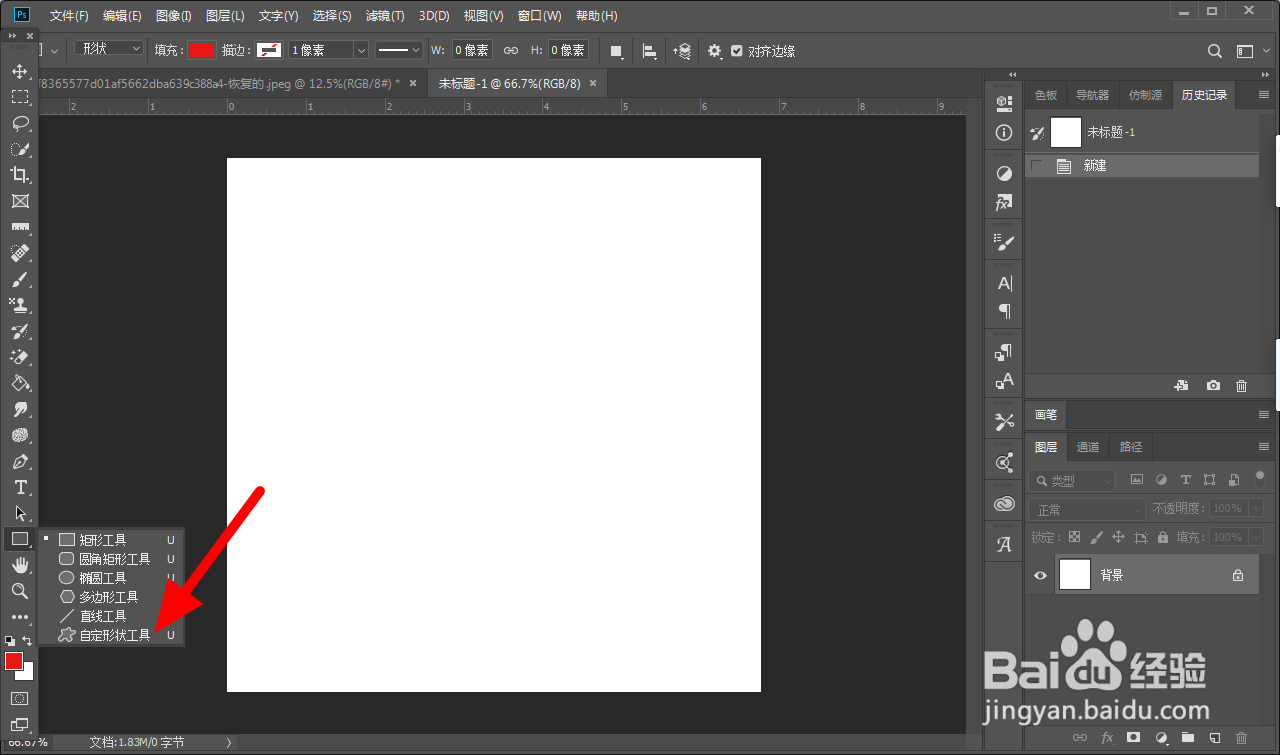The width and height of the screenshot is (1280, 755).
Task: Switch to the 通道 tab
Action: point(1088,447)
